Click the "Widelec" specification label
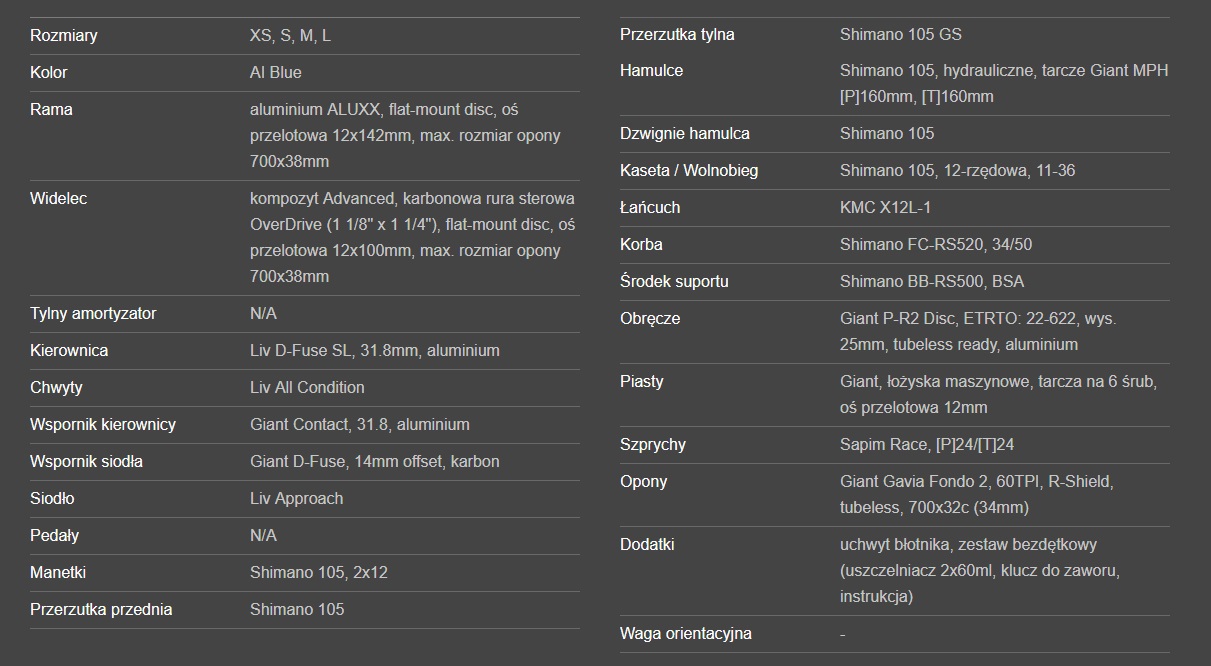Image resolution: width=1211 pixels, height=666 pixels. [x=58, y=199]
